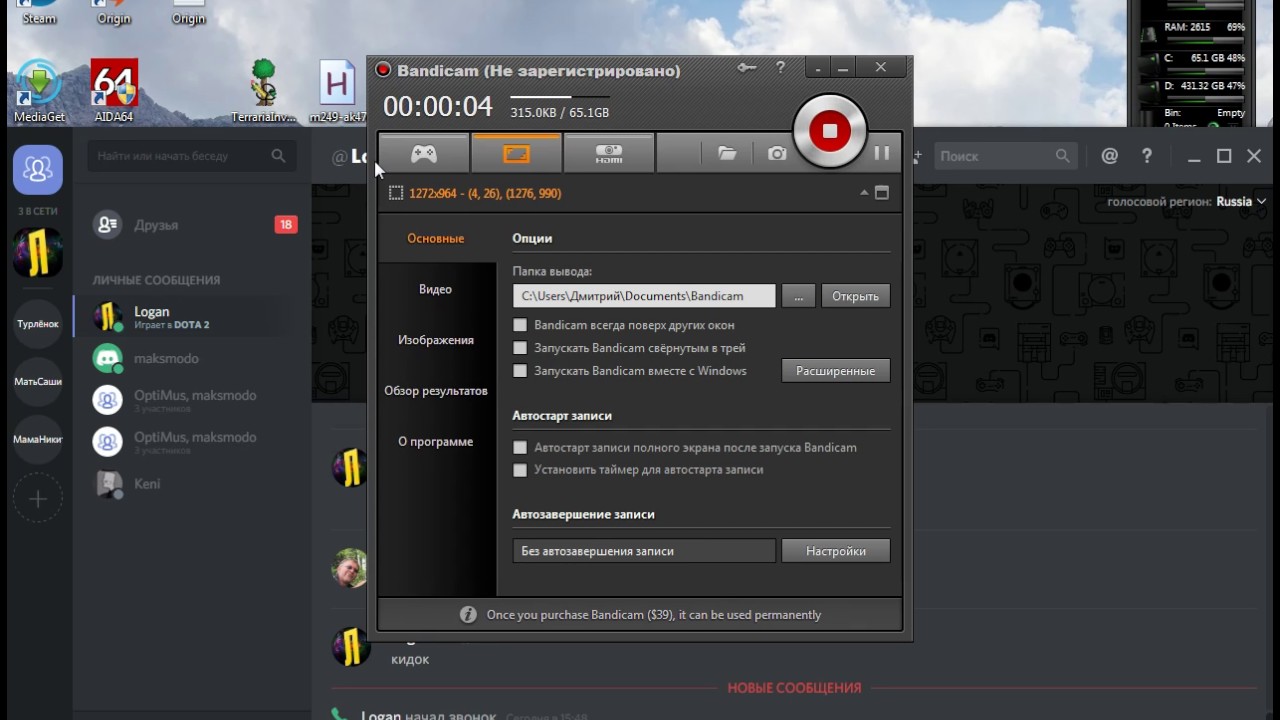Open the Турлёнок server
This screenshot has height=720, width=1280.
click(38, 324)
